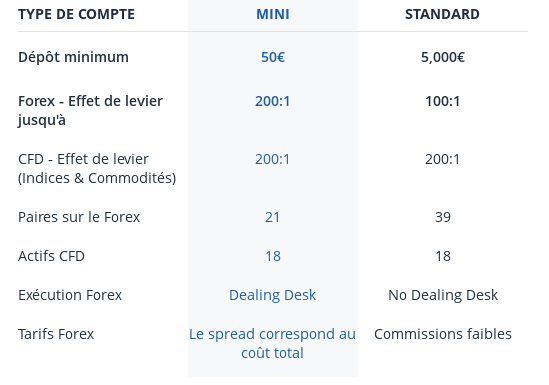The width and height of the screenshot is (549, 385).
Task: Click the 21 Forex pairs value
Action: tap(272, 217)
